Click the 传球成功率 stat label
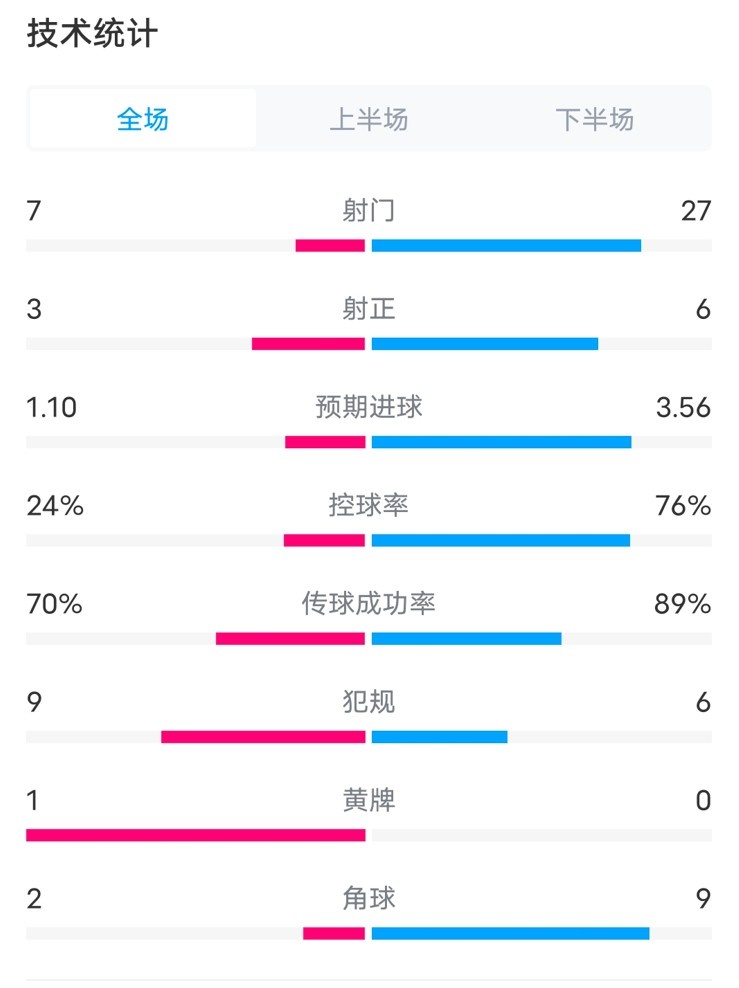Screen dimensions: 739x988 tap(369, 604)
